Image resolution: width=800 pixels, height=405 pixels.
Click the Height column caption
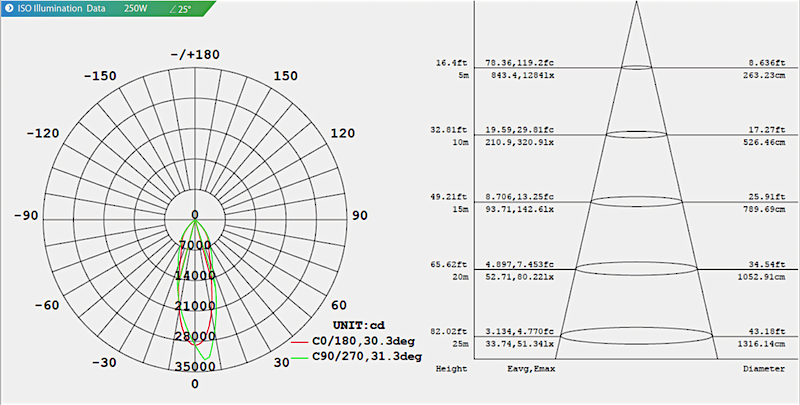tap(452, 369)
